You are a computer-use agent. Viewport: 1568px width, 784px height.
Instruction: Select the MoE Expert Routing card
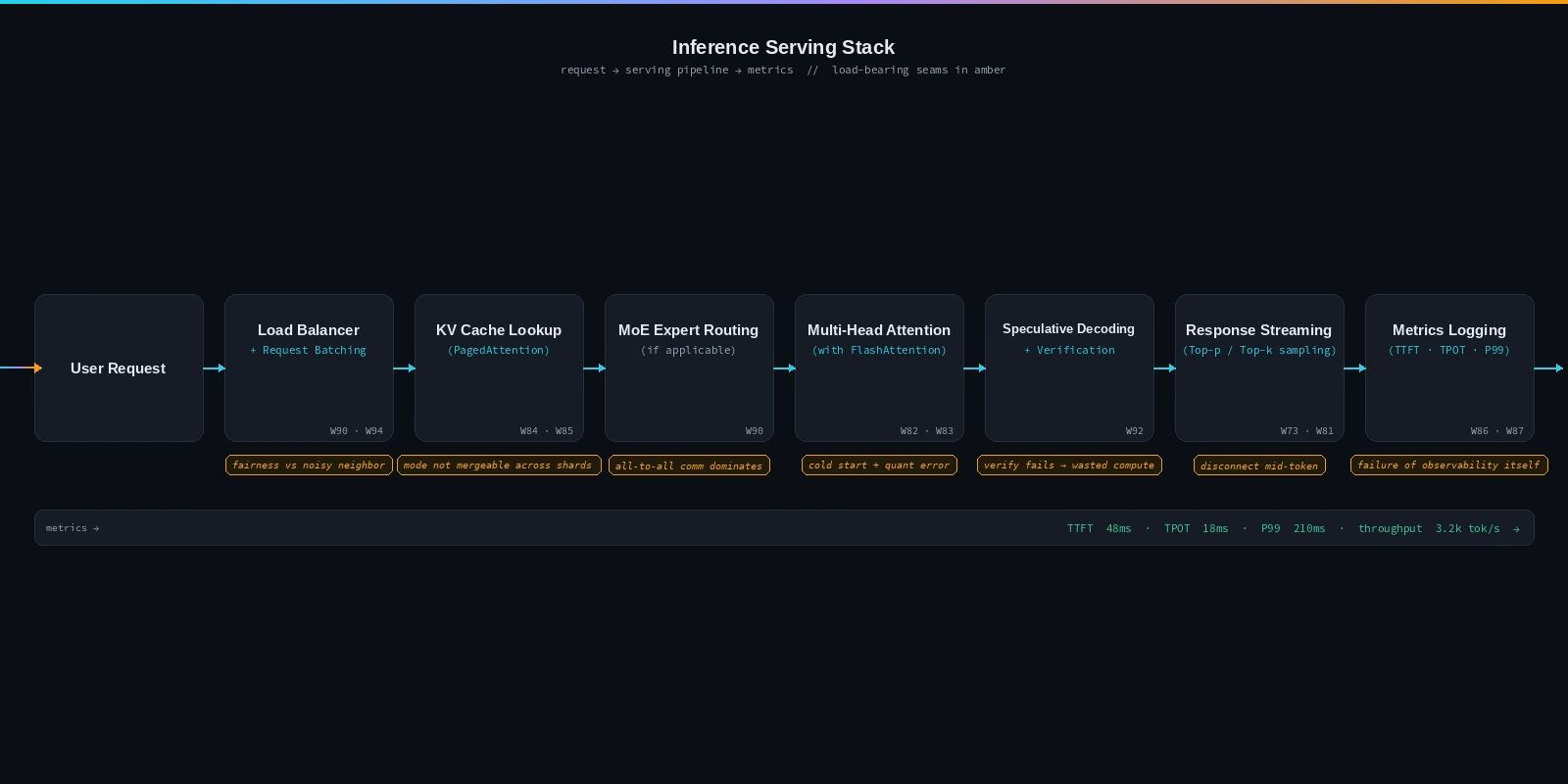[689, 367]
